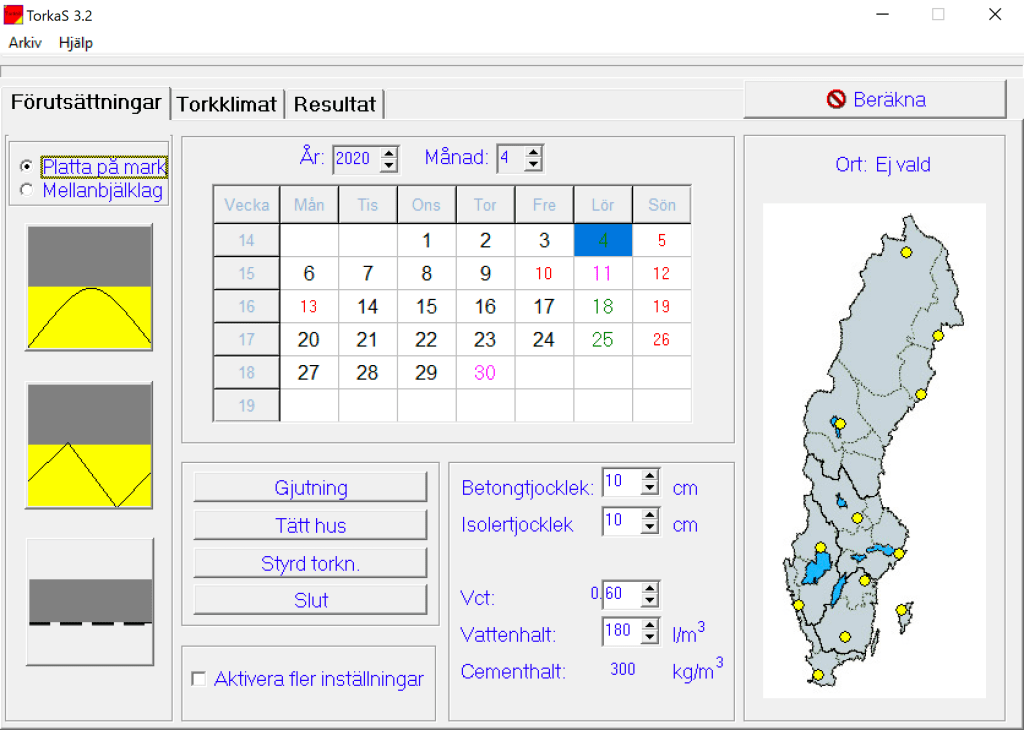
Task: Switch to the Torkklimat tab
Action: coord(227,104)
